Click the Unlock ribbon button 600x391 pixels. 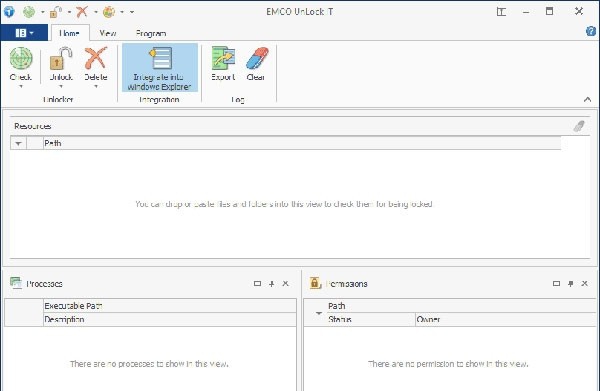click(61, 64)
